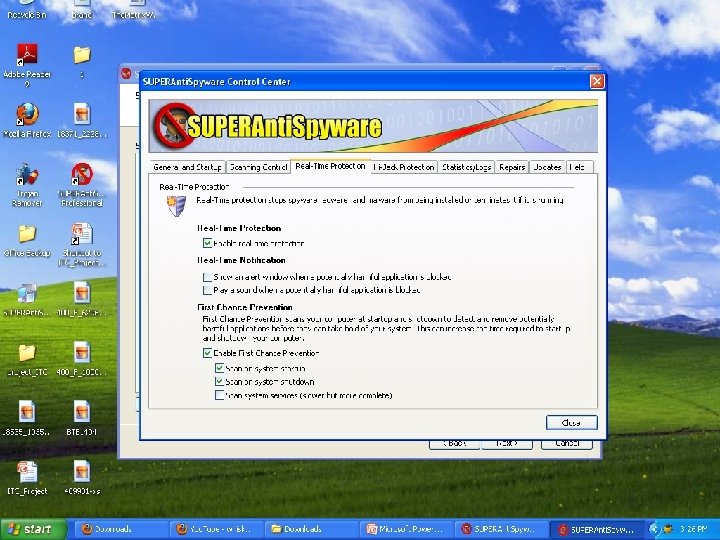Click the system tray icon left of the clock
720x540 pixels.
(x=667, y=529)
